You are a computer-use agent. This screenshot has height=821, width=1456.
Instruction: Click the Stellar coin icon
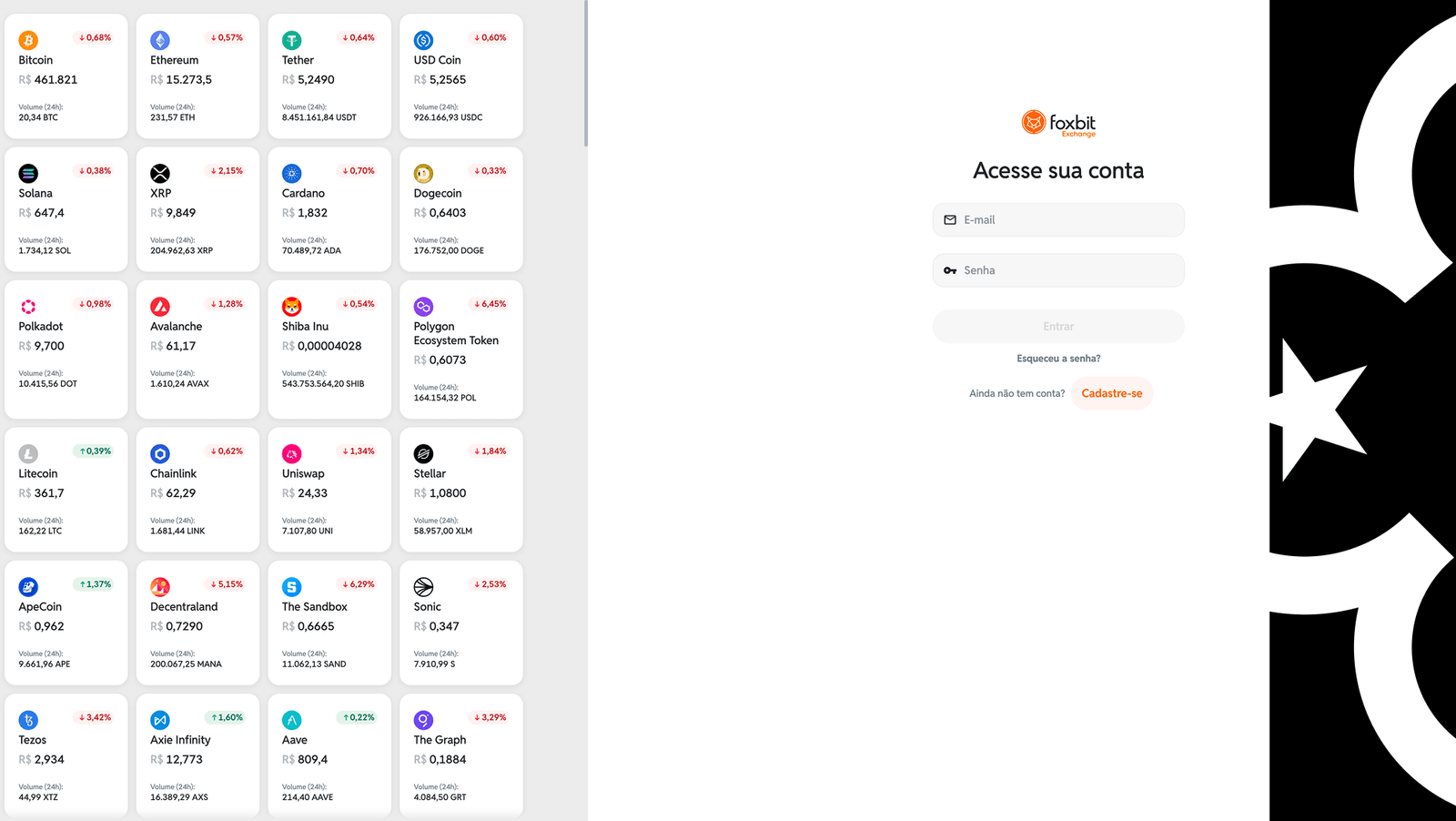(x=423, y=453)
